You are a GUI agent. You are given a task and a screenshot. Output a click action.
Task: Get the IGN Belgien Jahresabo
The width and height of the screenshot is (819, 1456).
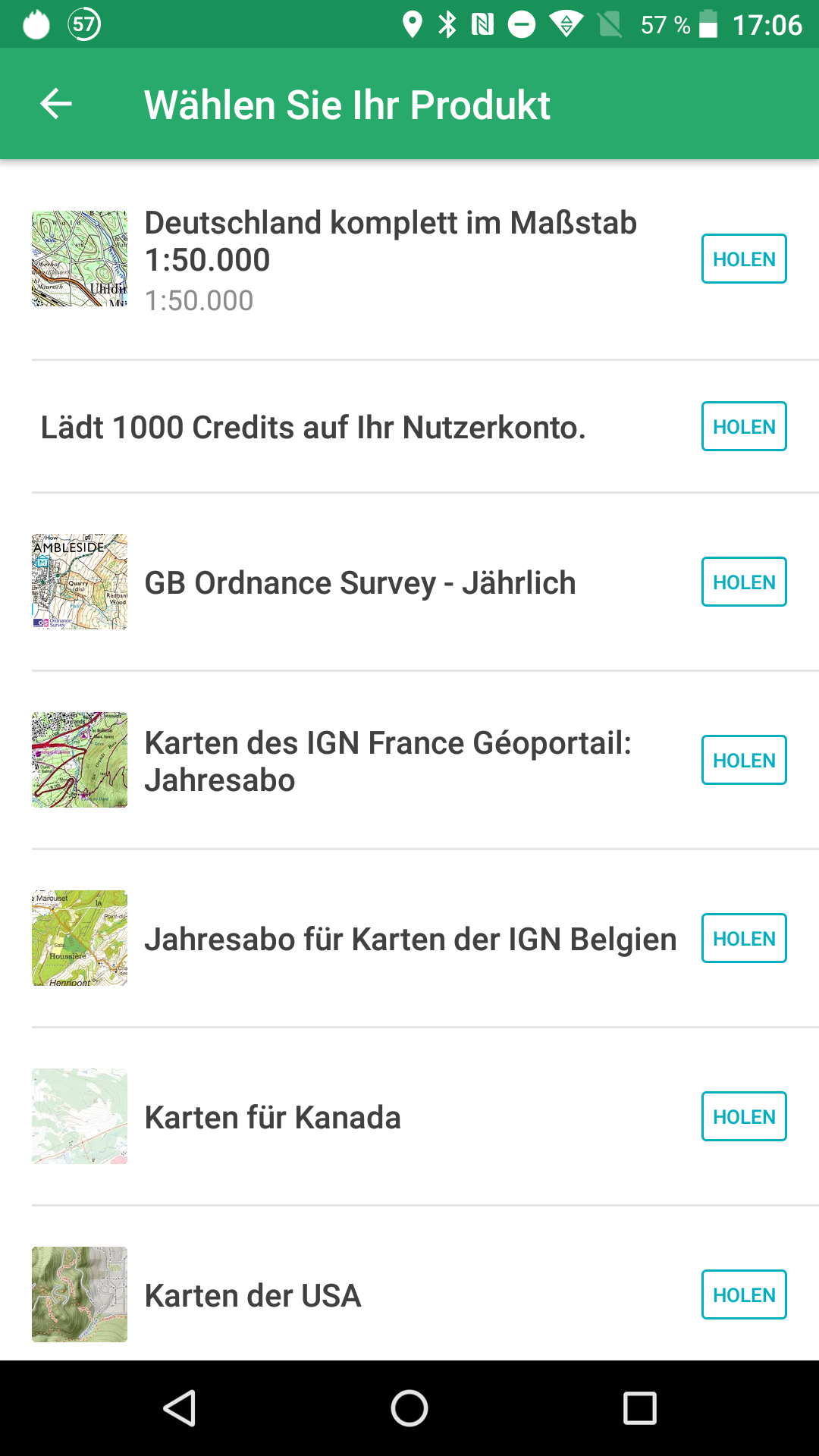[x=744, y=938]
